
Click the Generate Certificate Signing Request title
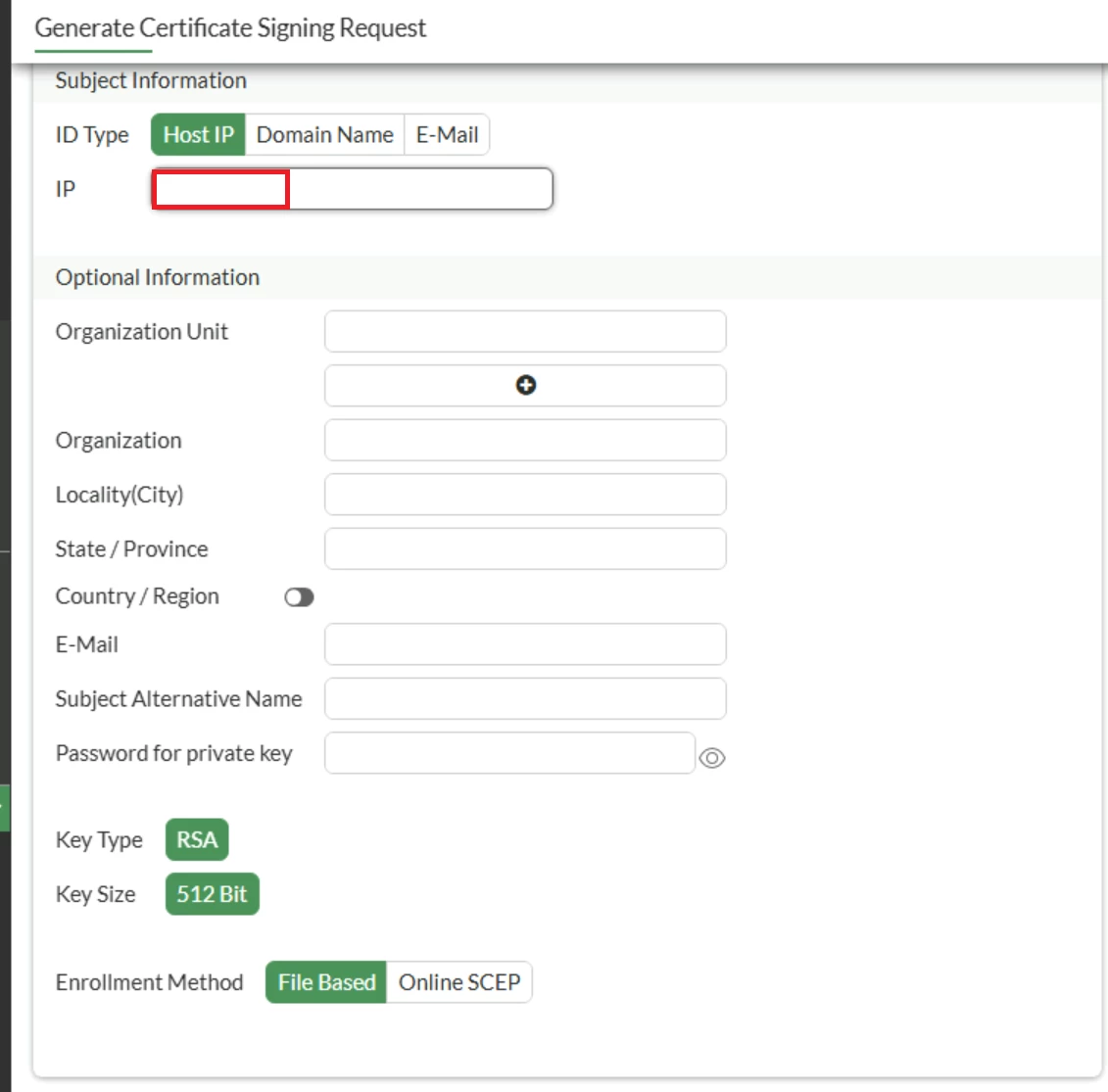coord(230,28)
